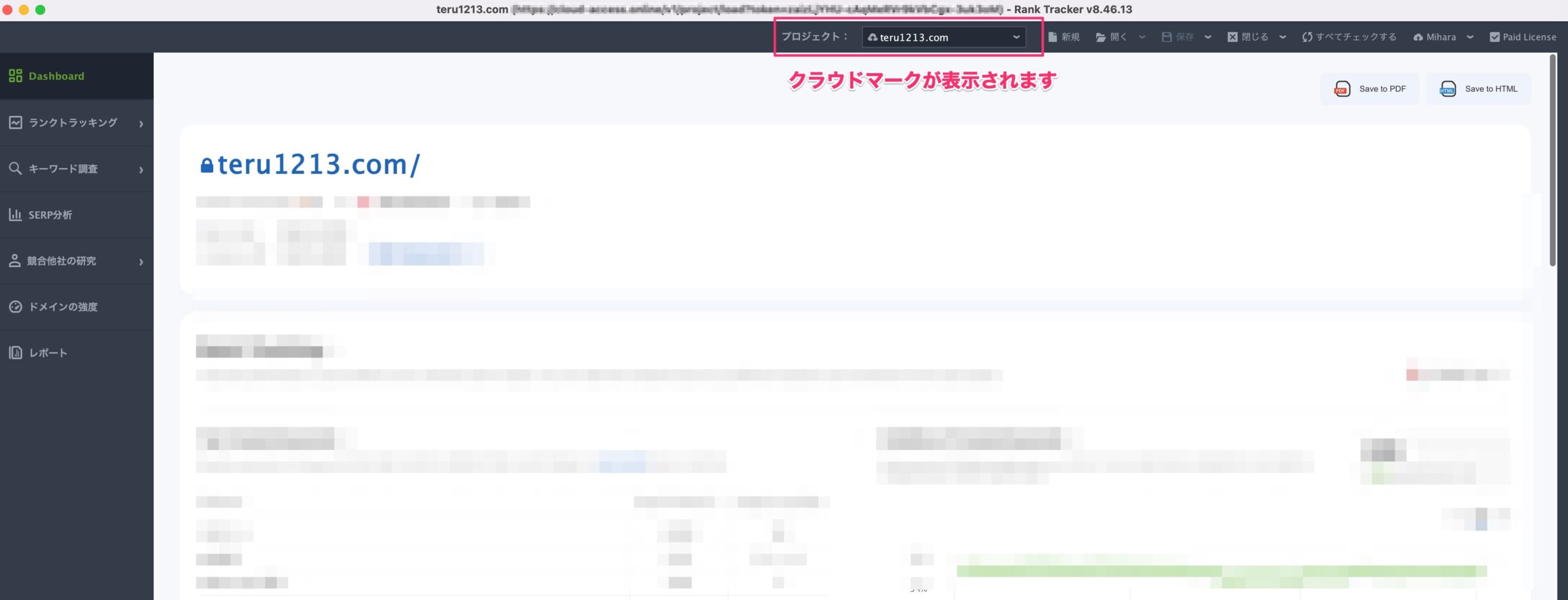Click the open folder icon

(1101, 37)
